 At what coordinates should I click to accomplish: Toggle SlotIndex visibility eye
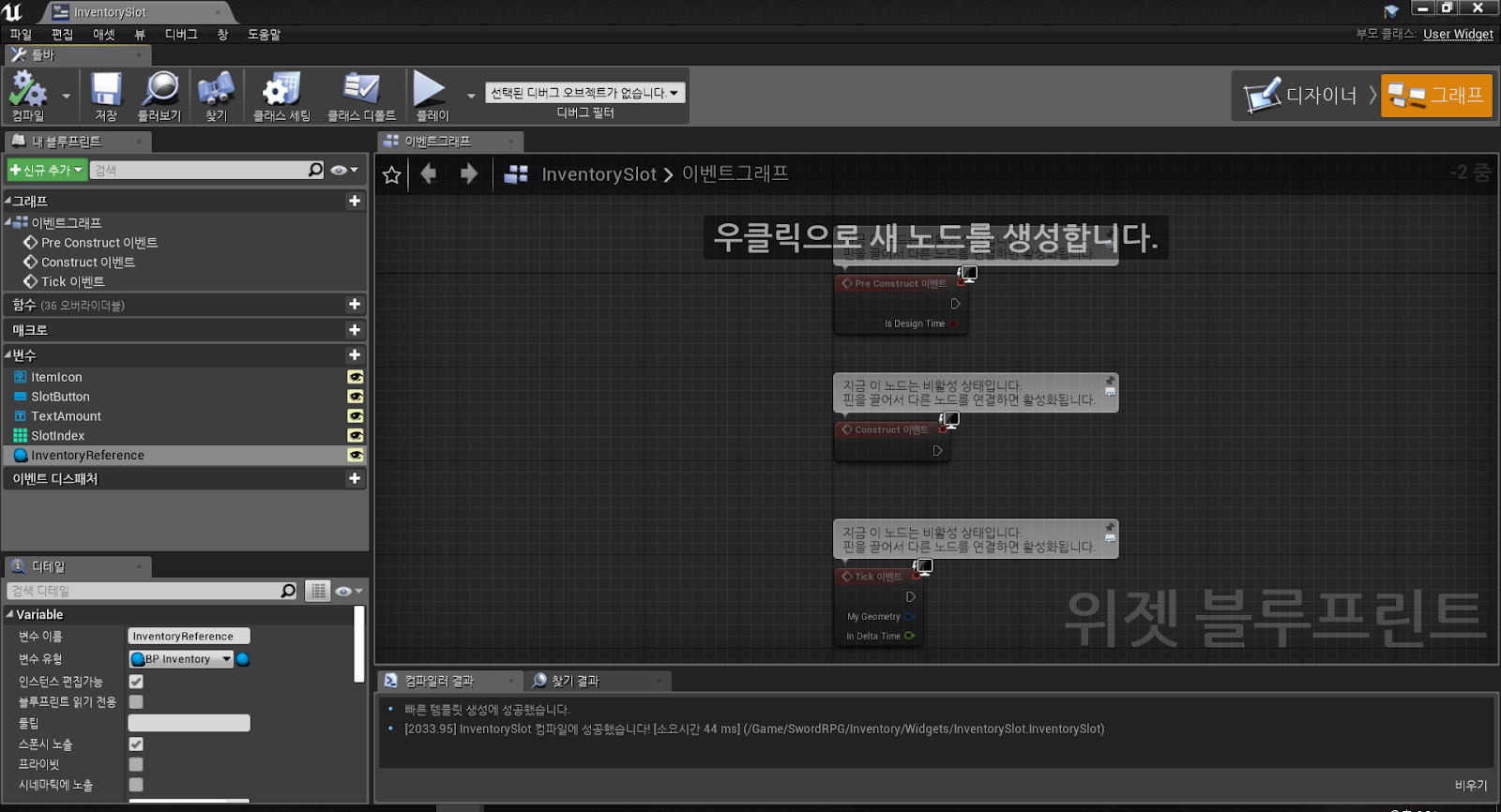pyautogui.click(x=356, y=436)
